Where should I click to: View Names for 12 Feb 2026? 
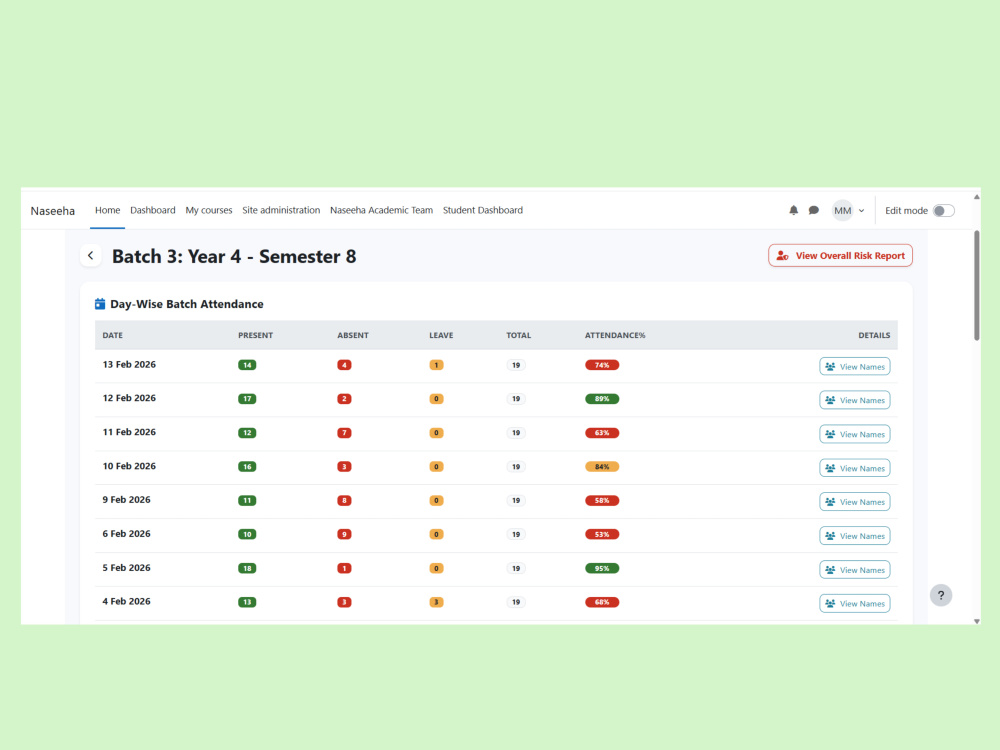pyautogui.click(x=855, y=400)
